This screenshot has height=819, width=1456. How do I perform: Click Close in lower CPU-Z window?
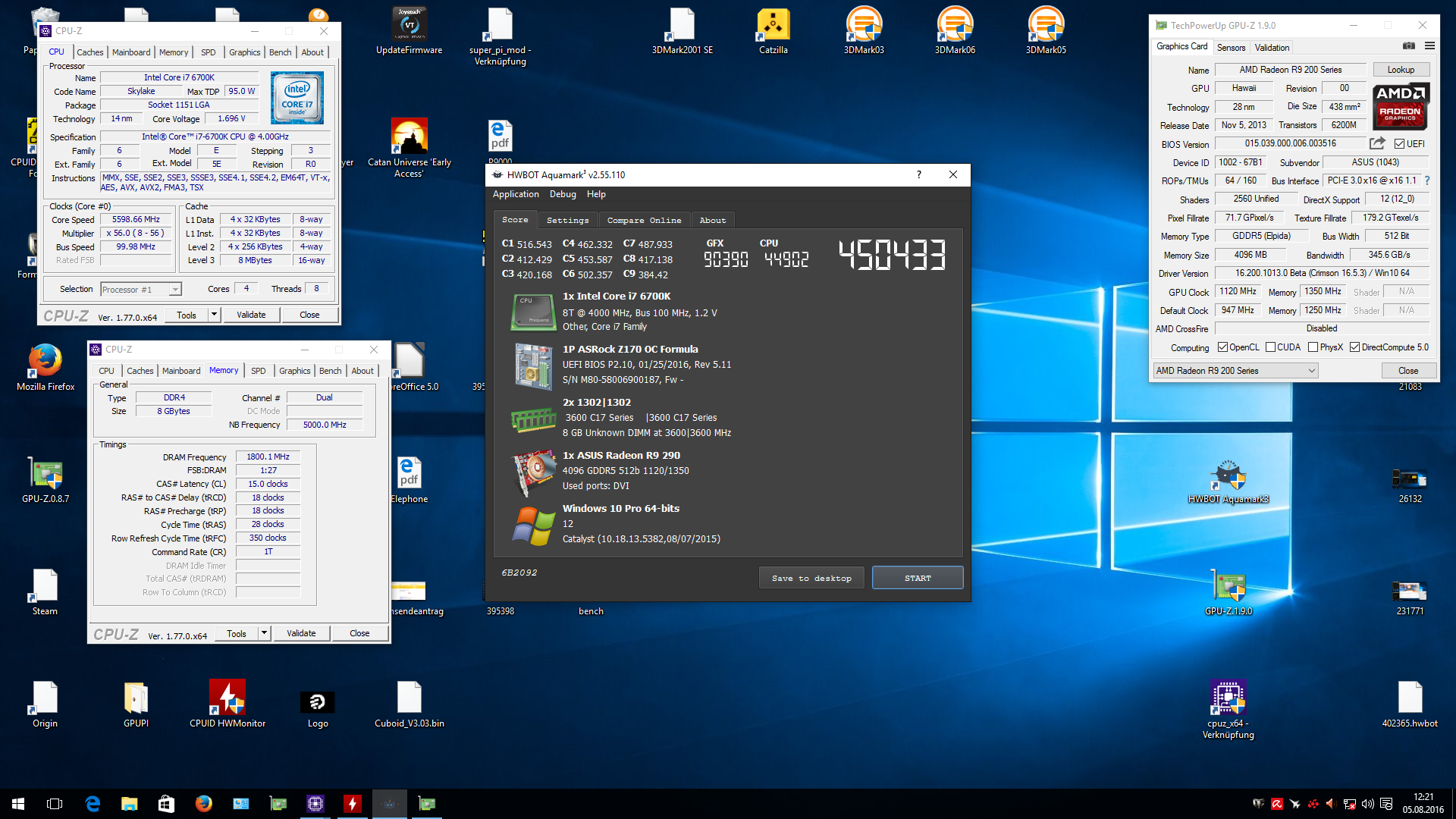coord(359,633)
